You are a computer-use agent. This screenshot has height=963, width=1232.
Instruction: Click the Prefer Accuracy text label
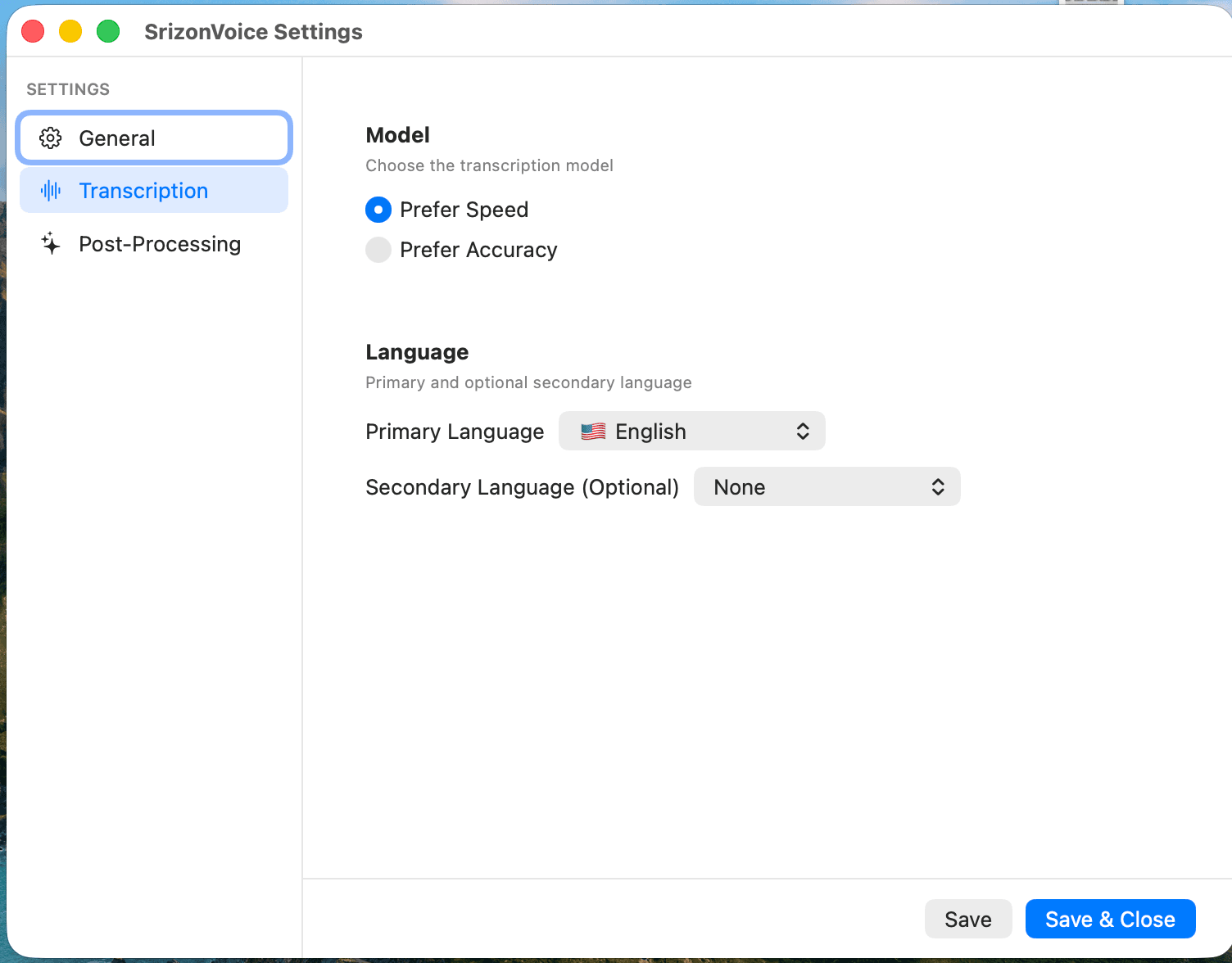point(478,250)
